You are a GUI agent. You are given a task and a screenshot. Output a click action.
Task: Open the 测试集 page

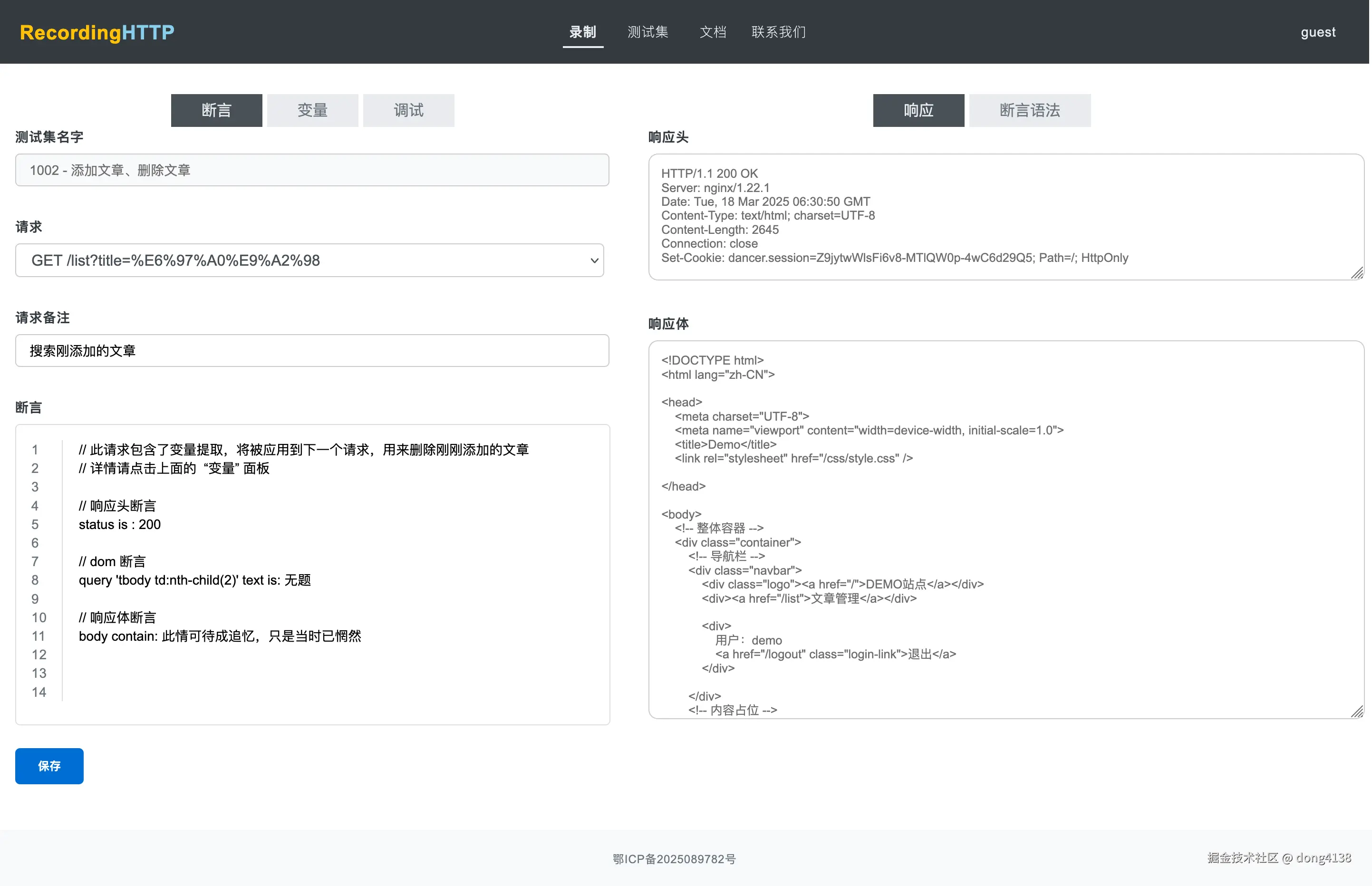648,32
